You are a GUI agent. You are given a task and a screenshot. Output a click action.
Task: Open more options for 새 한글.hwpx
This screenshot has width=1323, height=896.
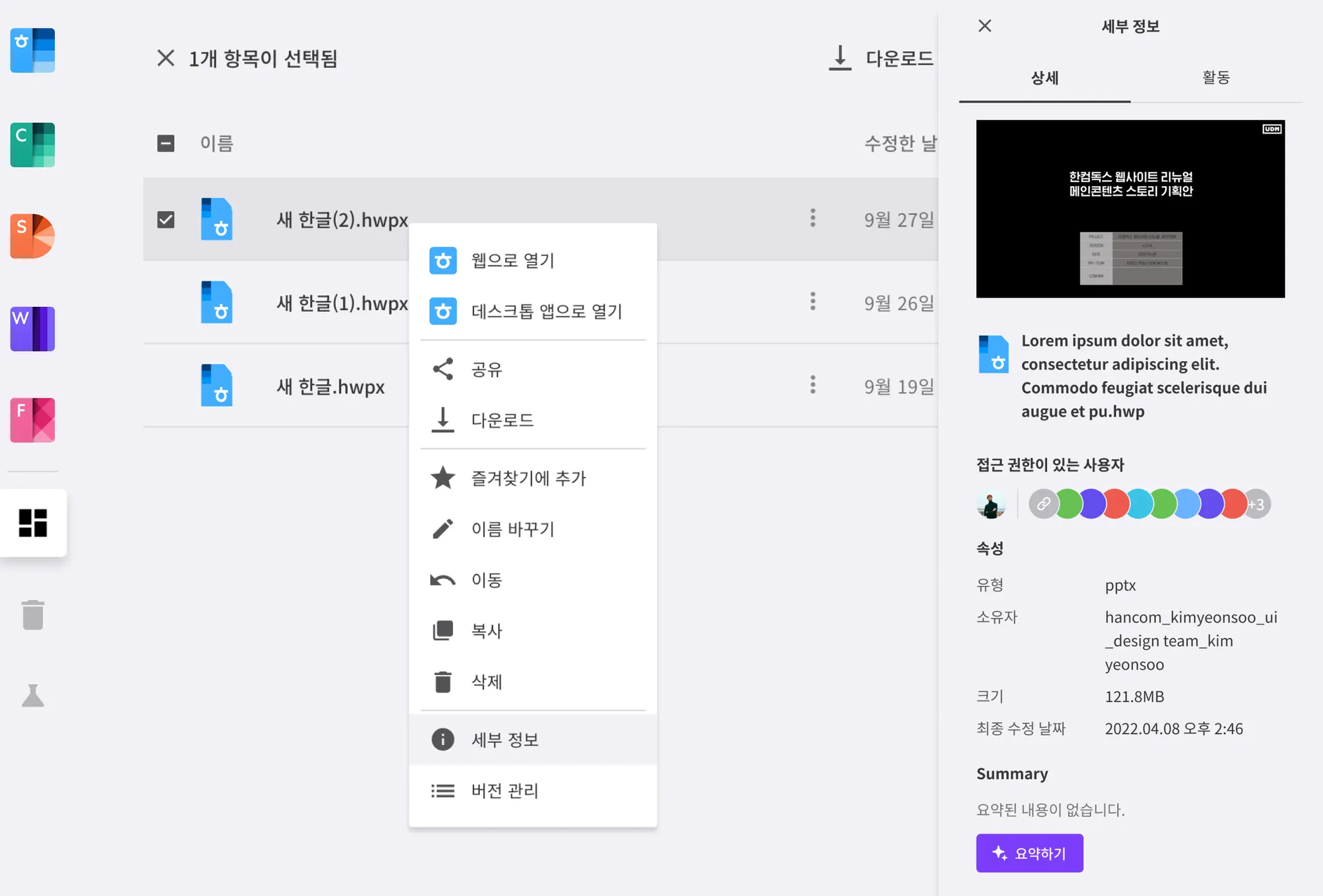point(813,385)
